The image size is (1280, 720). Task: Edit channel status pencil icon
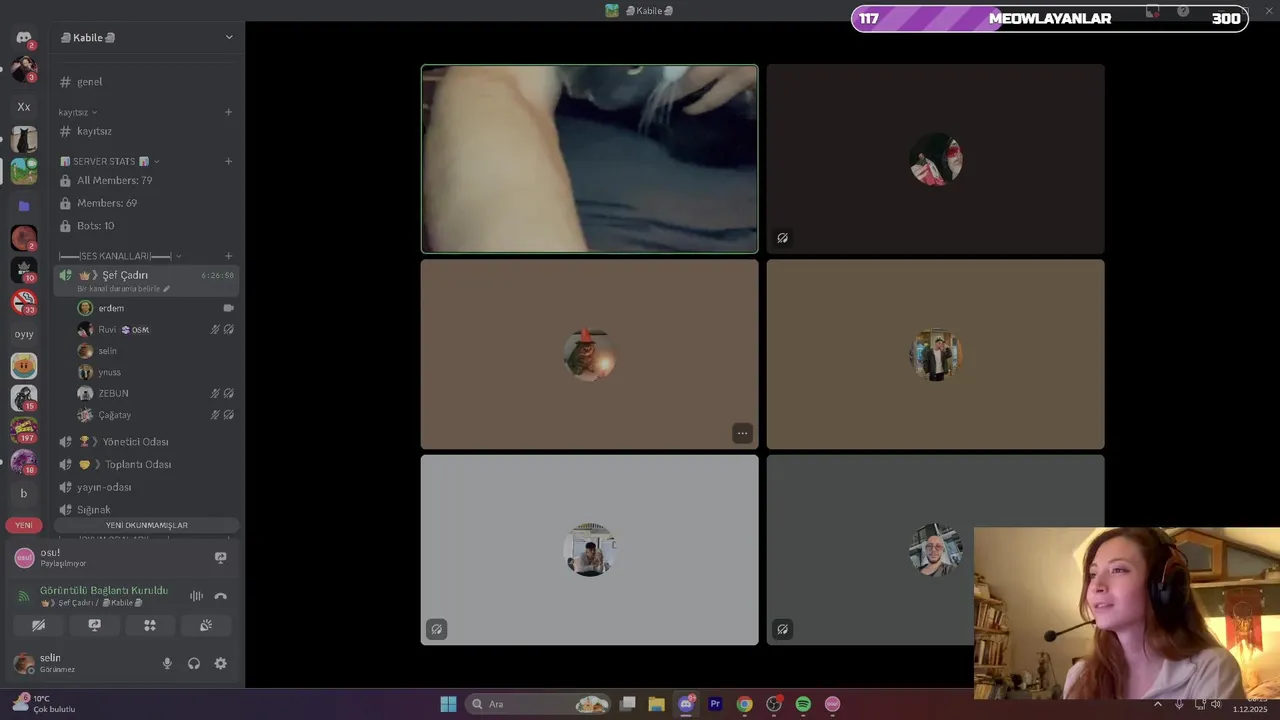[167, 289]
